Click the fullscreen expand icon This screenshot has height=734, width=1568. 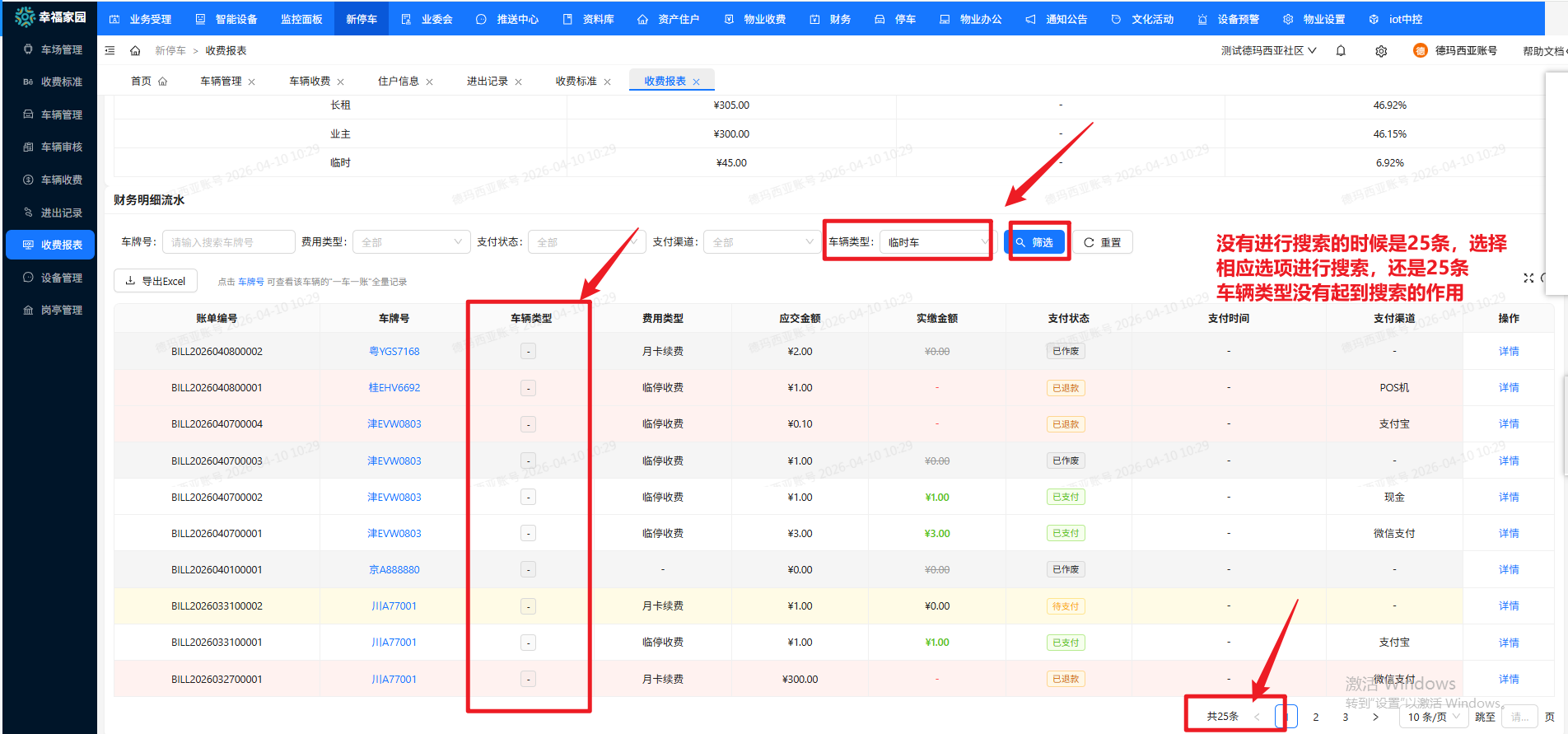[x=1528, y=278]
